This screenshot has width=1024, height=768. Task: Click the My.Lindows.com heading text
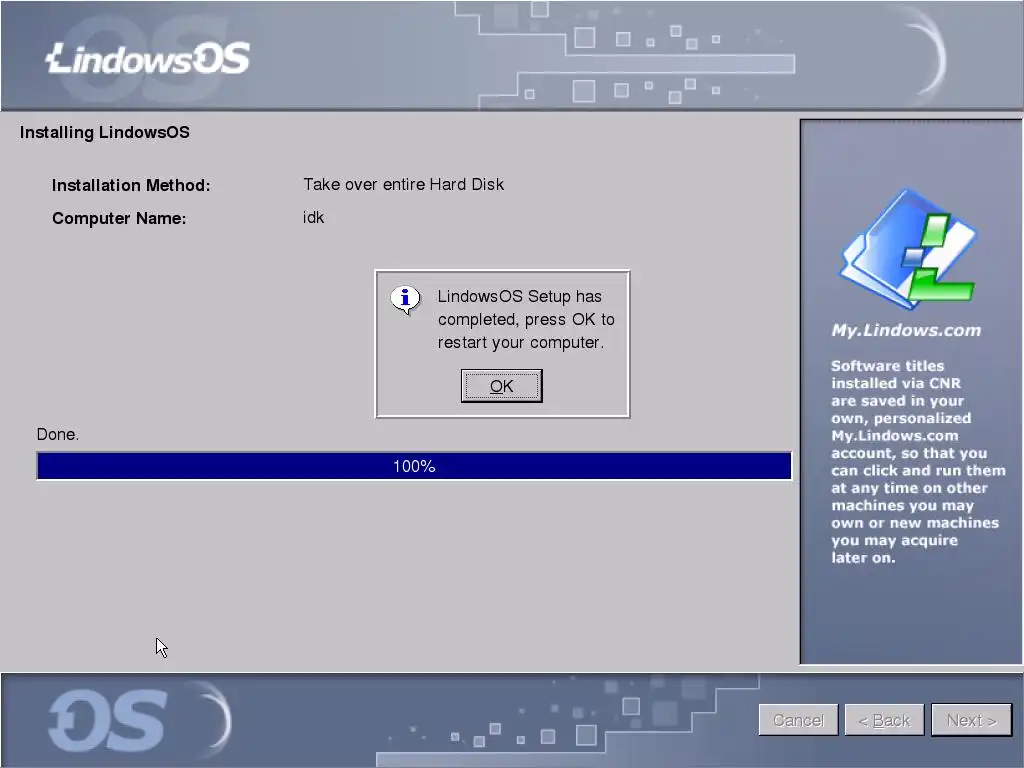point(906,330)
